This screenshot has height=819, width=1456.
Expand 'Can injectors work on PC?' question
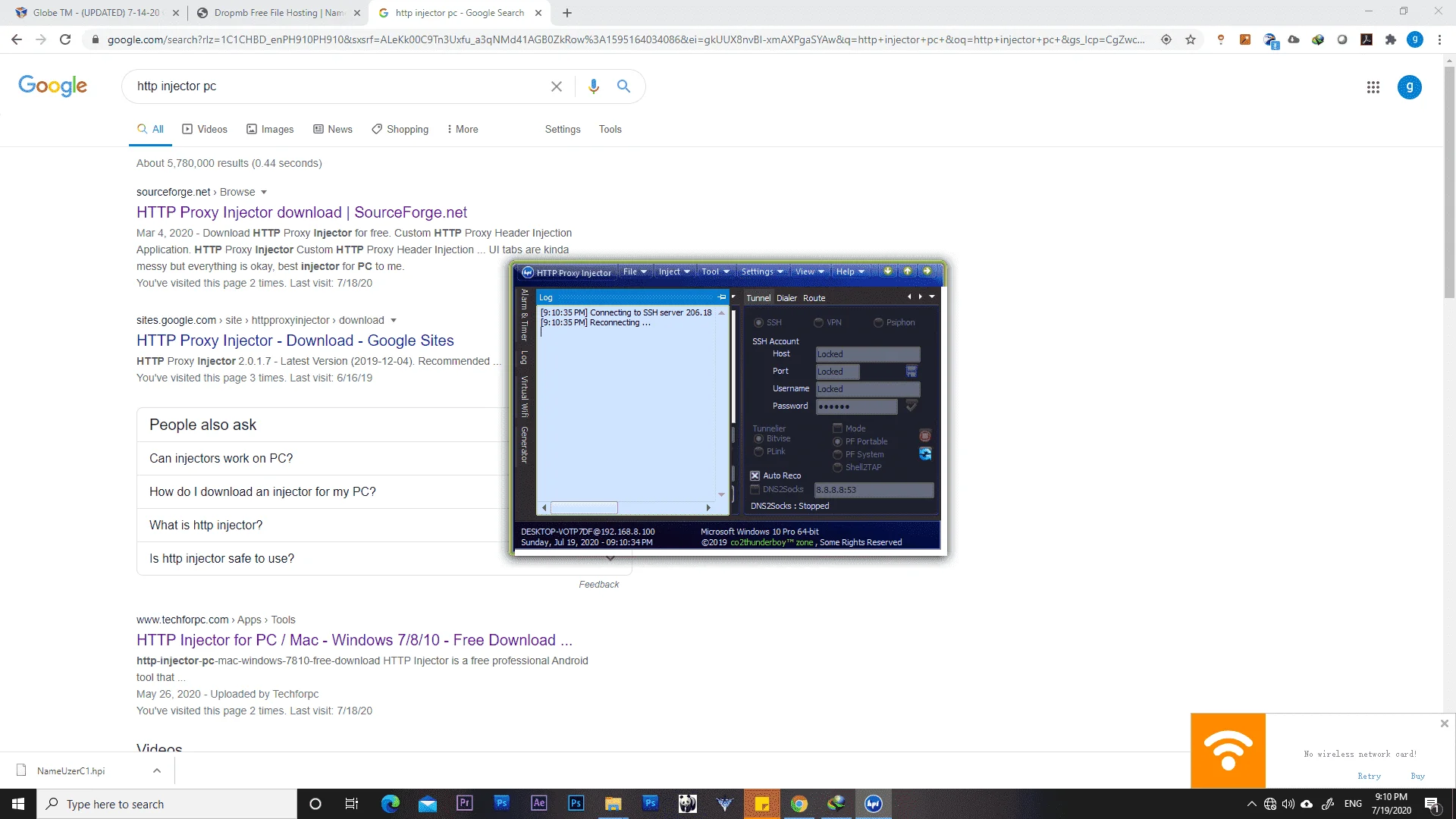click(x=383, y=458)
